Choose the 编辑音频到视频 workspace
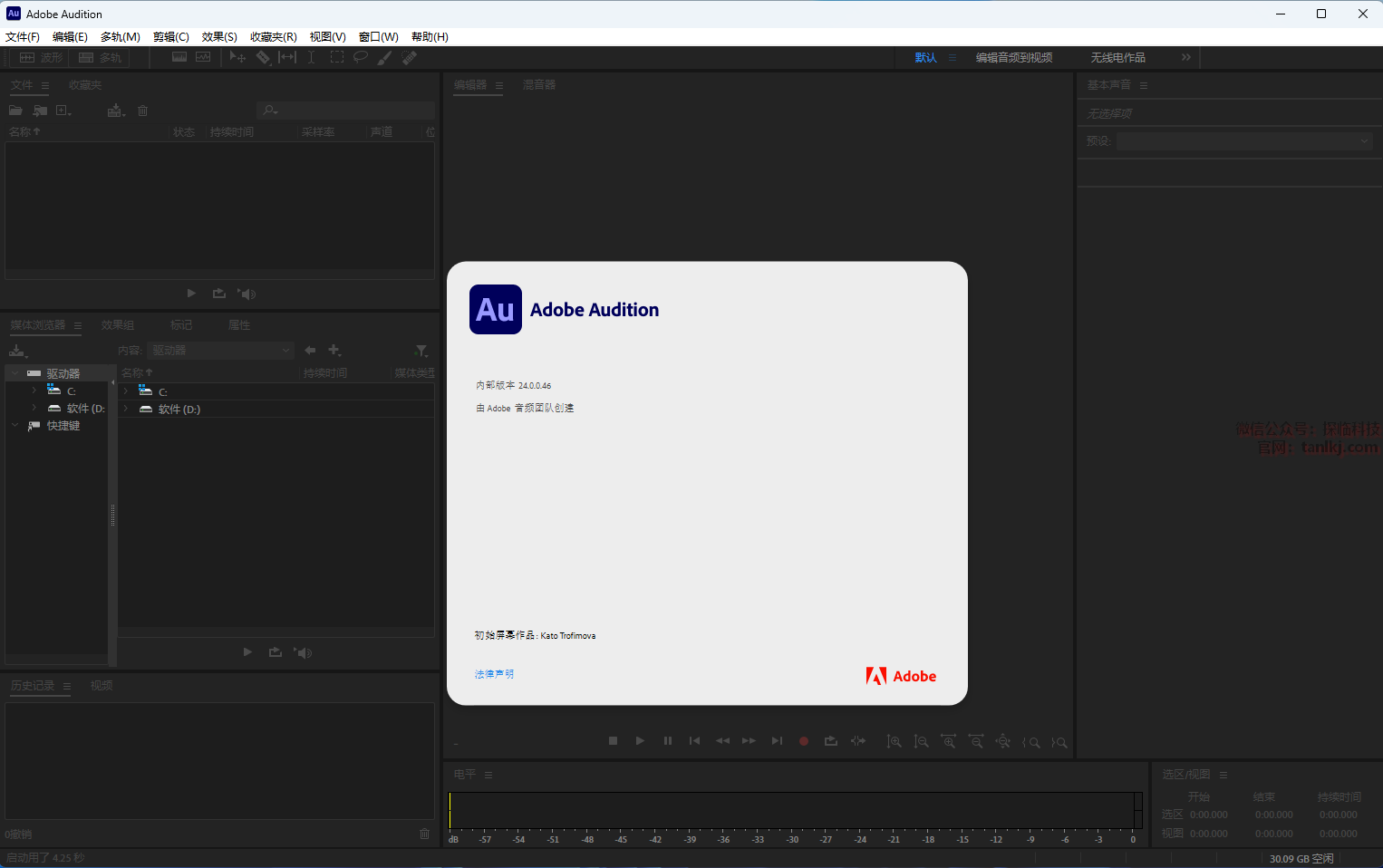This screenshot has height=868, width=1383. coord(1014,57)
